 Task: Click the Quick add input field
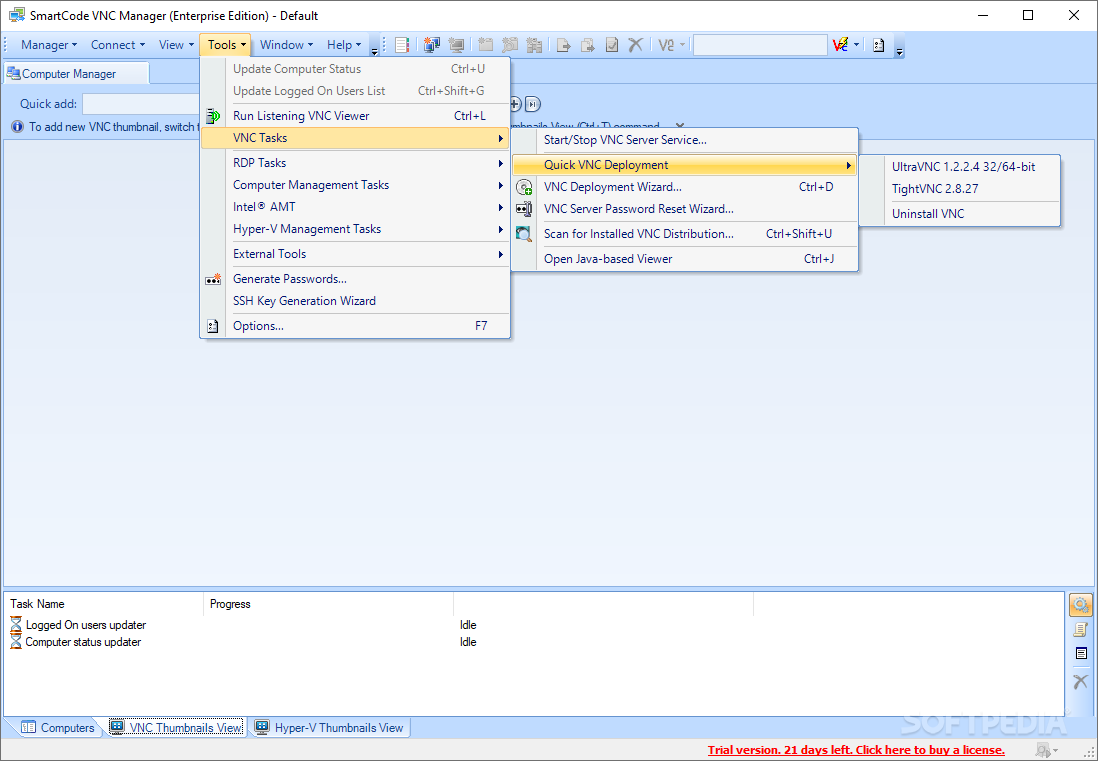coord(142,104)
